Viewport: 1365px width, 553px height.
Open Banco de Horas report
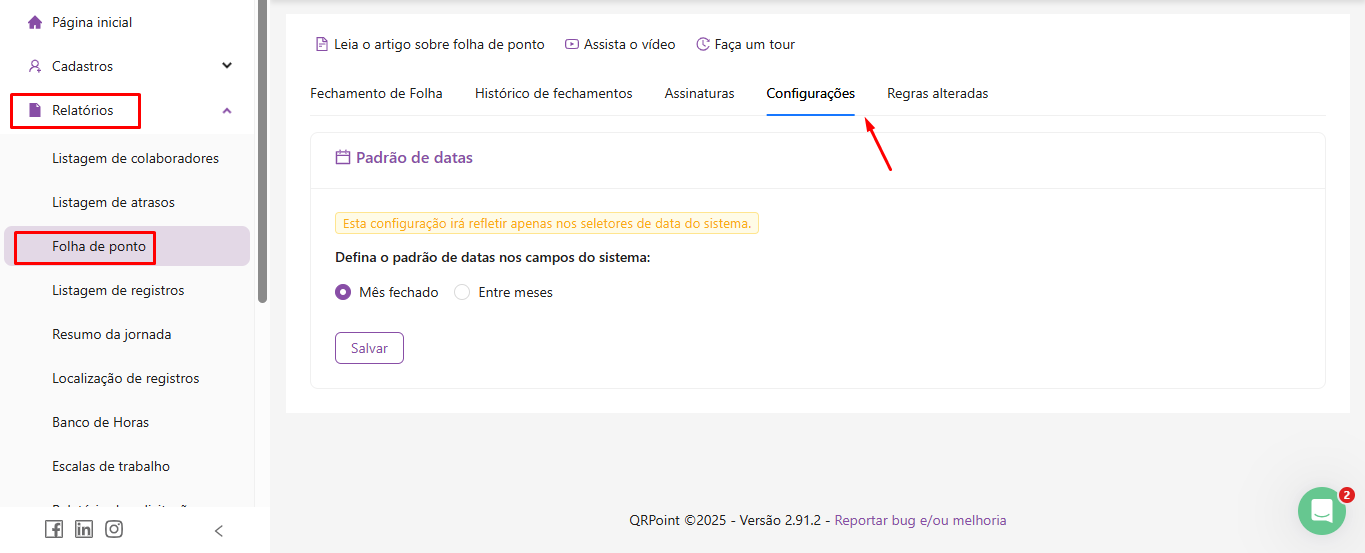(x=100, y=423)
